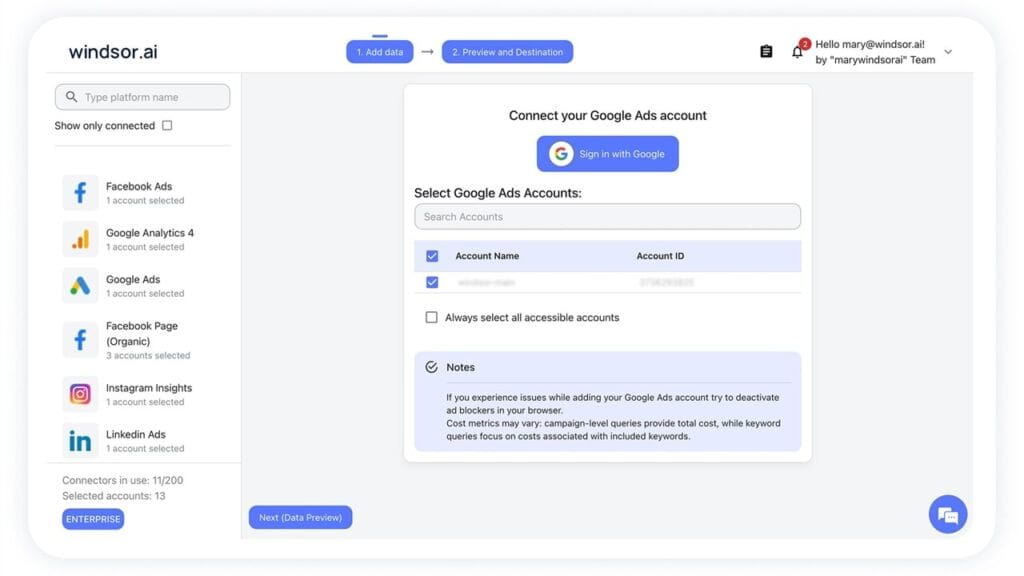Viewport: 1024px width, 576px height.
Task: Click the Account ID column header
Action: [660, 256]
